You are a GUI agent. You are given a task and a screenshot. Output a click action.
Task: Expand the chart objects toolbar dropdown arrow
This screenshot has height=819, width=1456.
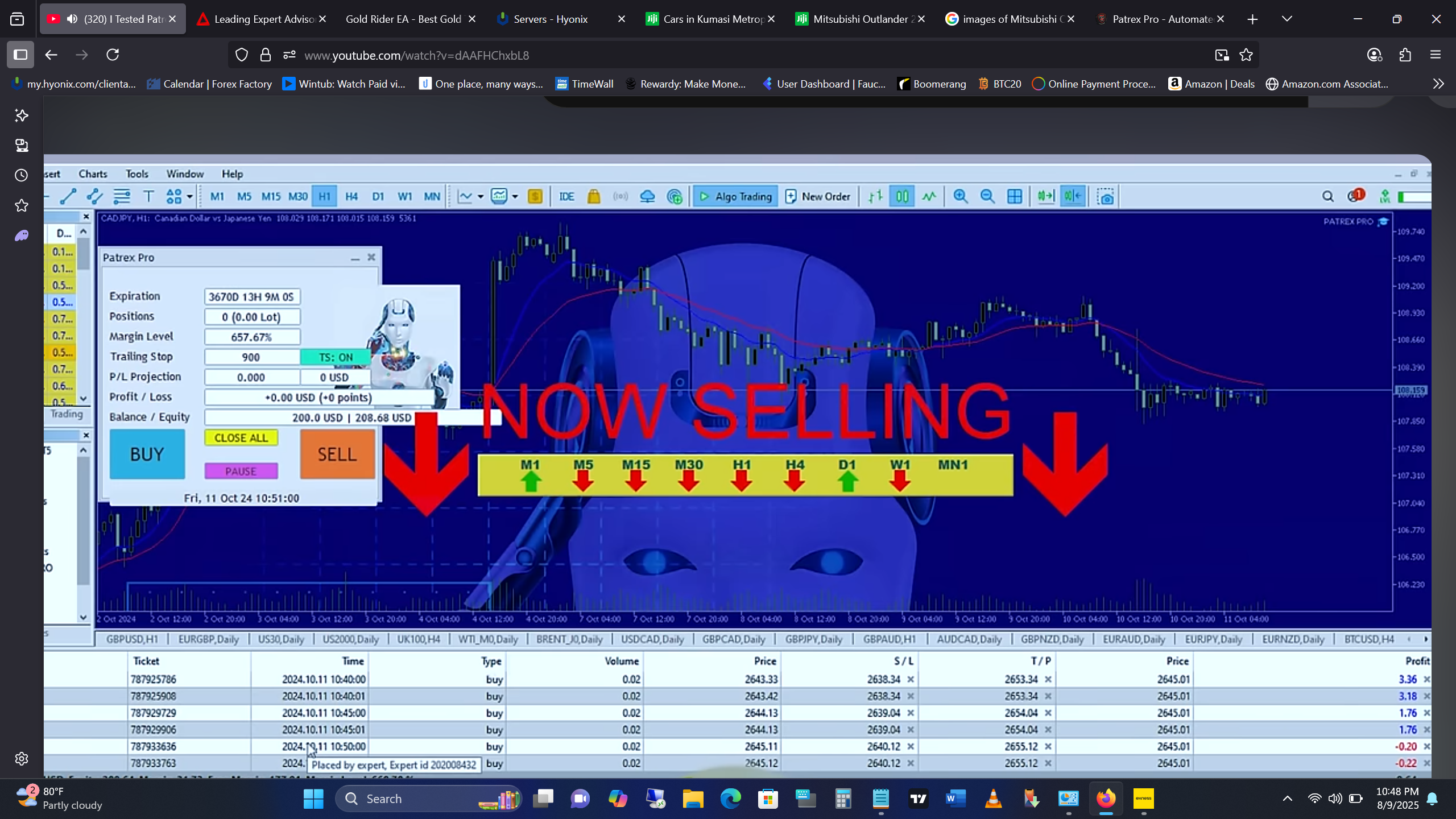tap(190, 197)
